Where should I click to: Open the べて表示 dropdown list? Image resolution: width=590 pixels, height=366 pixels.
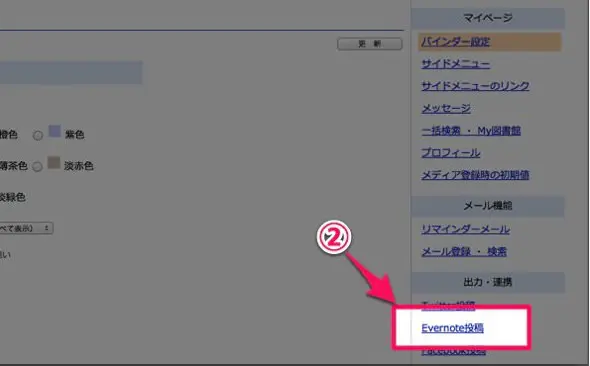coord(26,228)
